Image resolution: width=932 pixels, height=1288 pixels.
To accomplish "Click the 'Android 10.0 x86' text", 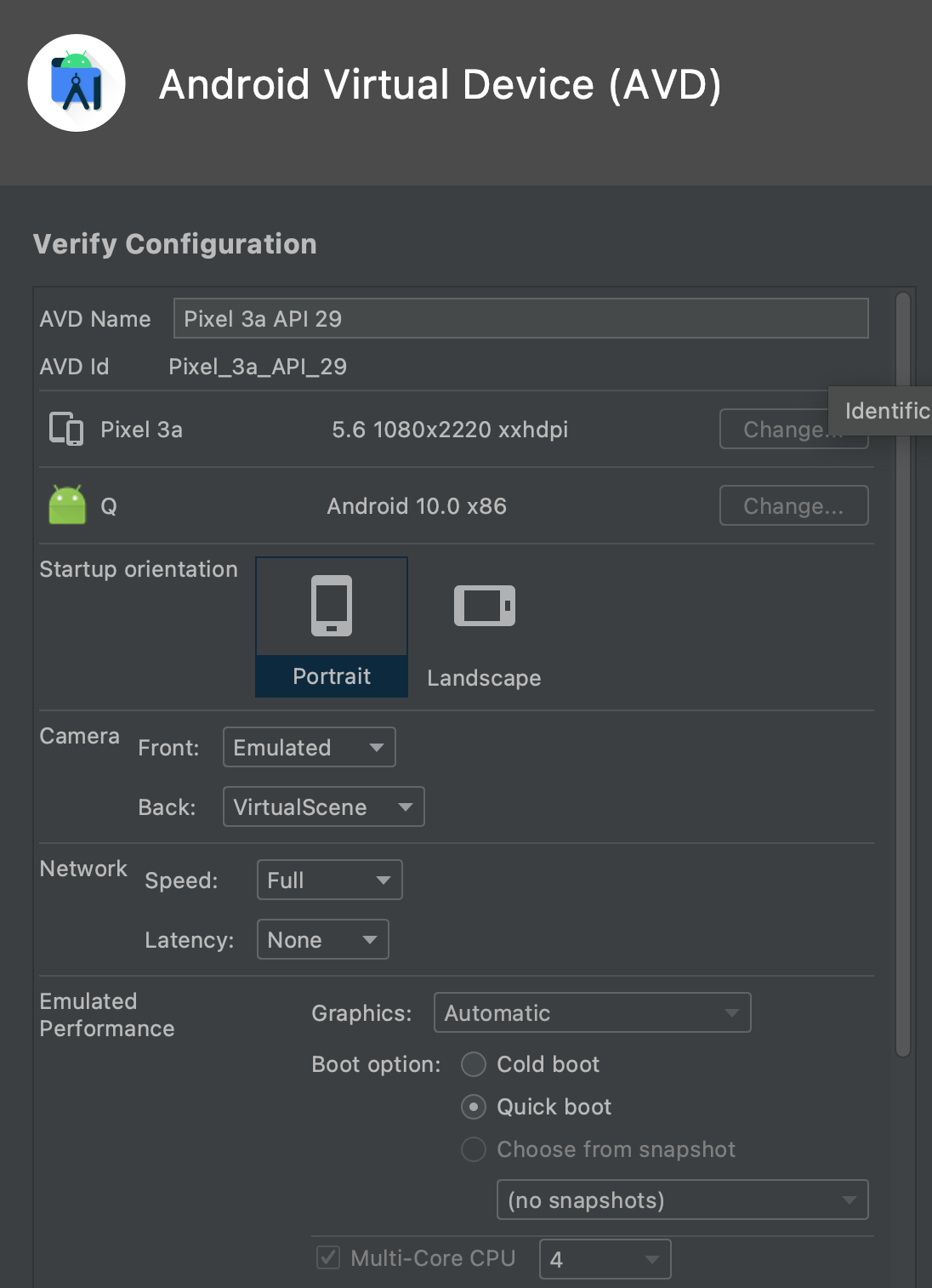I will click(x=417, y=506).
